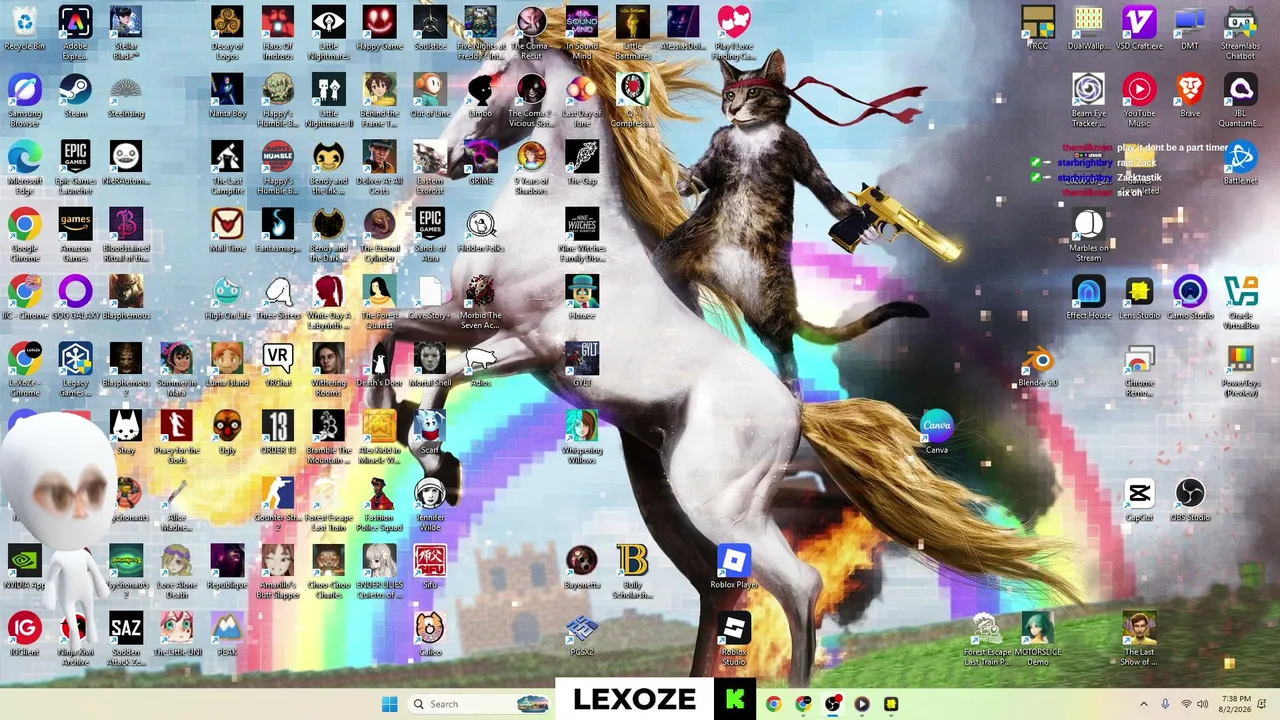Select the Mail Time icon
1280x720 pixels.
(x=227, y=231)
